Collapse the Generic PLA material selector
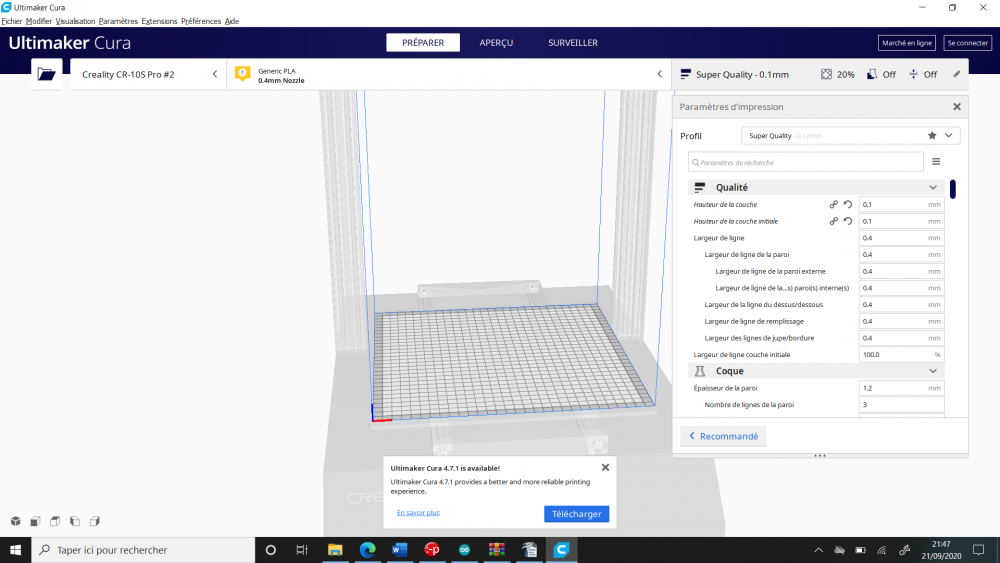This screenshot has width=1000, height=563. (x=659, y=74)
